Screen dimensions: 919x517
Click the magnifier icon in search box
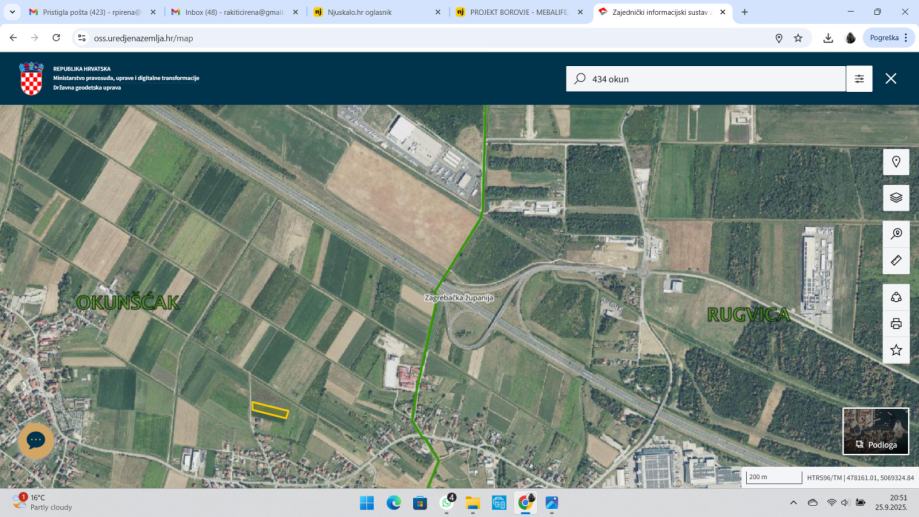click(580, 79)
